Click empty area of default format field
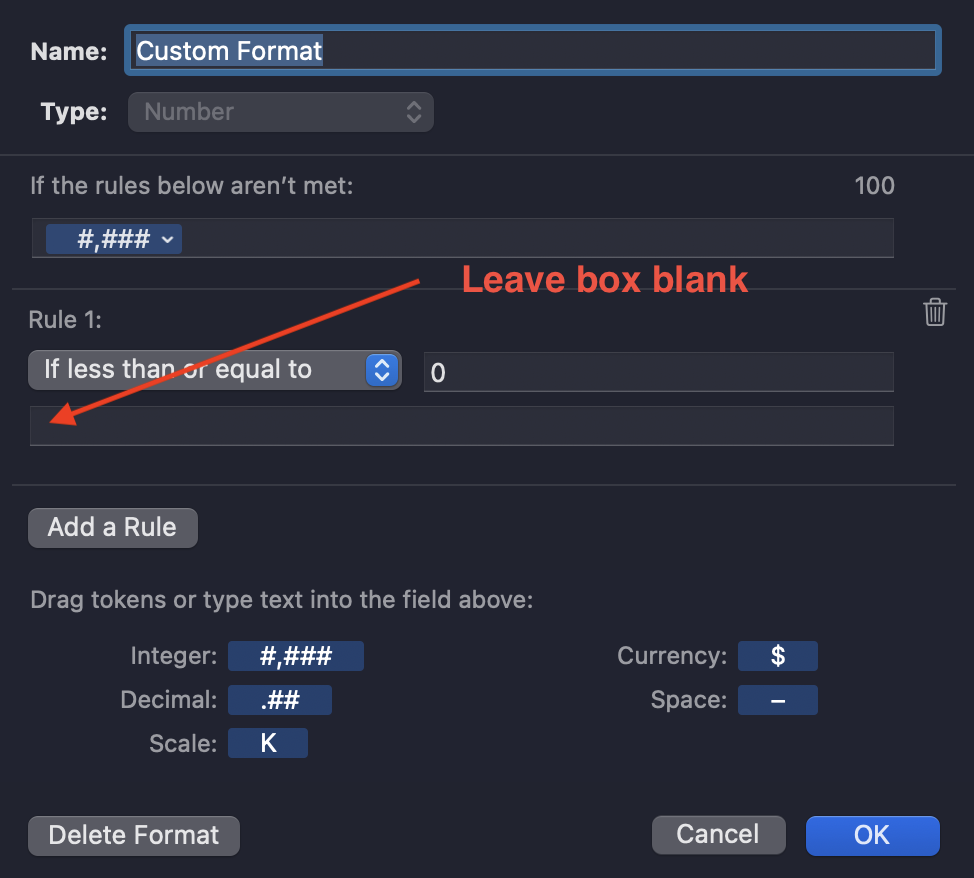This screenshot has height=878, width=974. pos(540,239)
